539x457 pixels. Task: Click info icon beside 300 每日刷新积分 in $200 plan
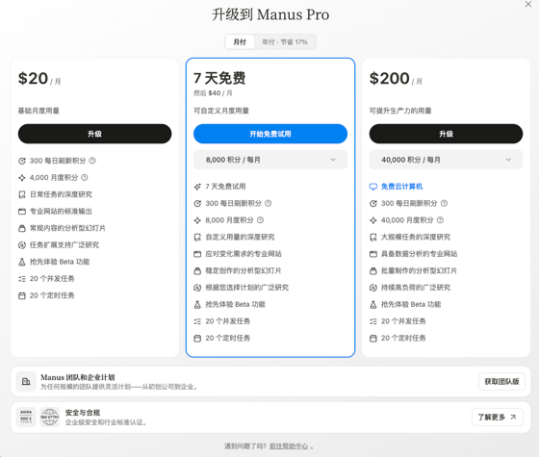coord(444,203)
